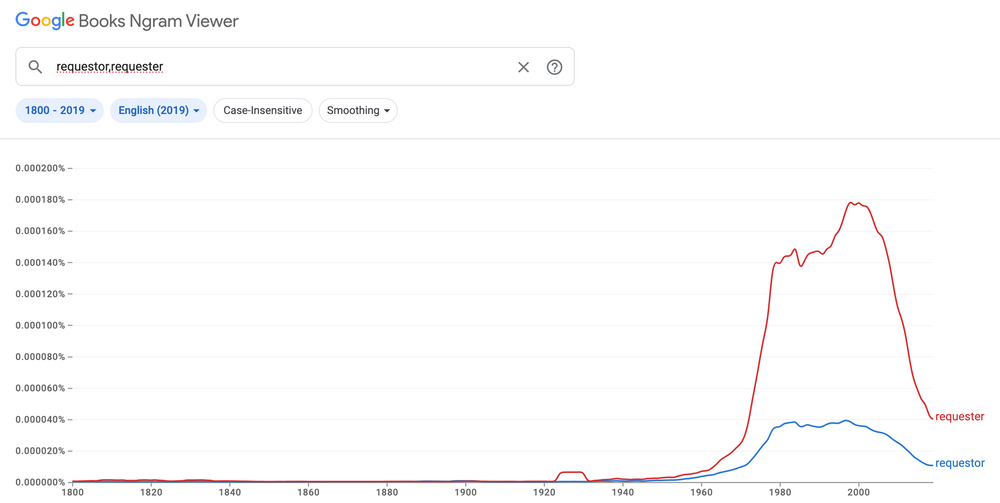1000x503 pixels.
Task: Click the 1800 label on the x-axis
Action: [73, 492]
